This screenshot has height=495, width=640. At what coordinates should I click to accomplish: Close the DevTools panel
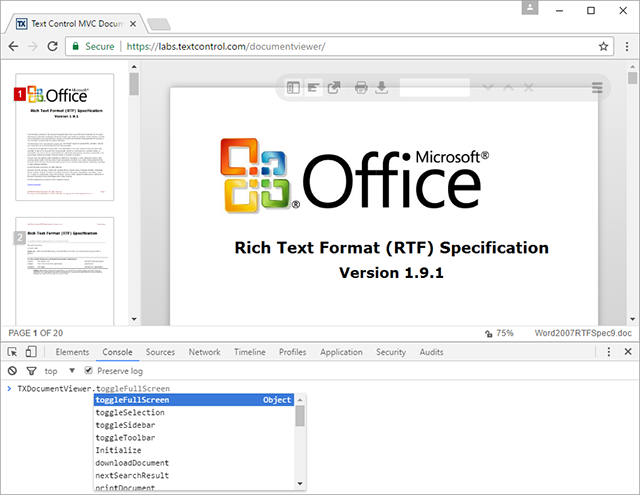(x=628, y=351)
